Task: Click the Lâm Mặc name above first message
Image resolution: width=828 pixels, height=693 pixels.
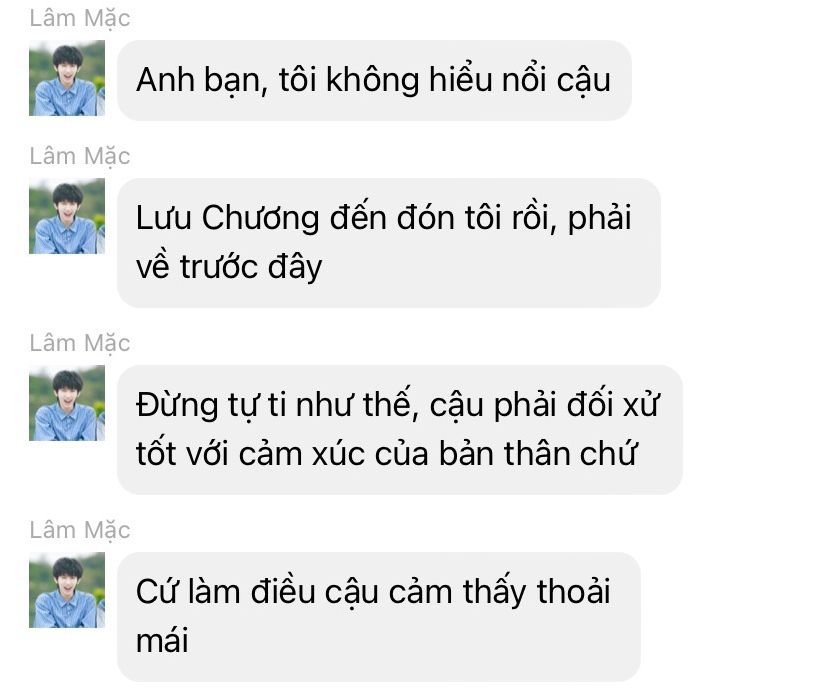Action: point(80,18)
